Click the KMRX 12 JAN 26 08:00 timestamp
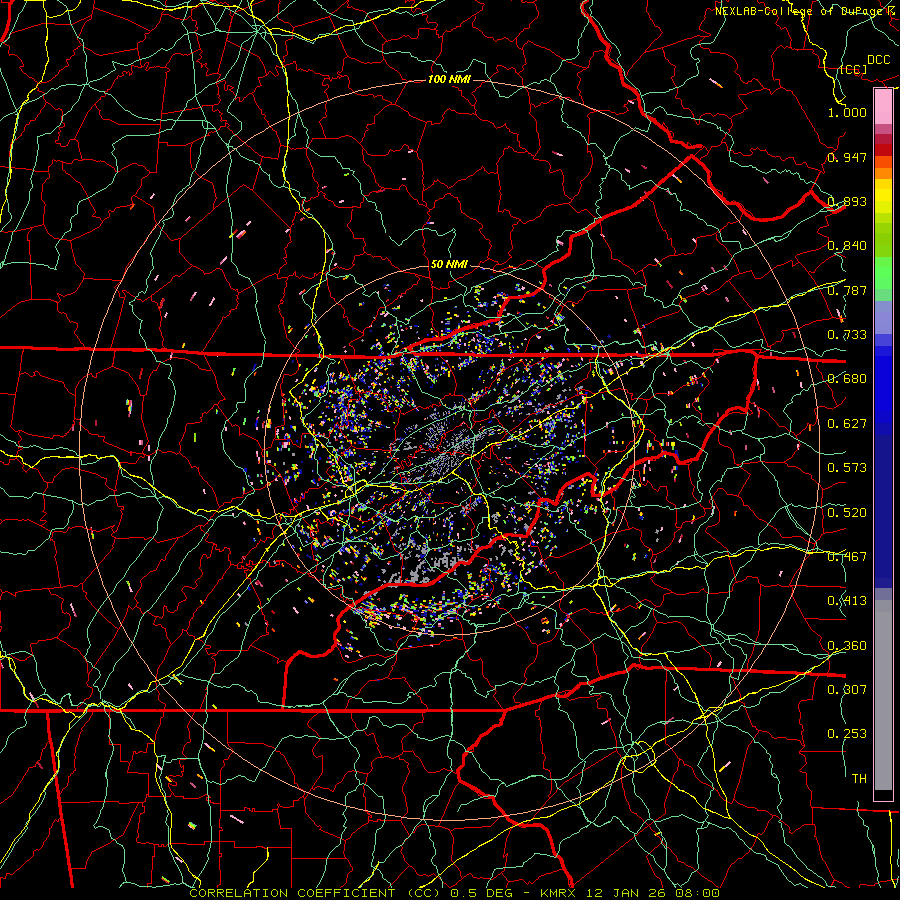This screenshot has width=900, height=900. pos(630,893)
